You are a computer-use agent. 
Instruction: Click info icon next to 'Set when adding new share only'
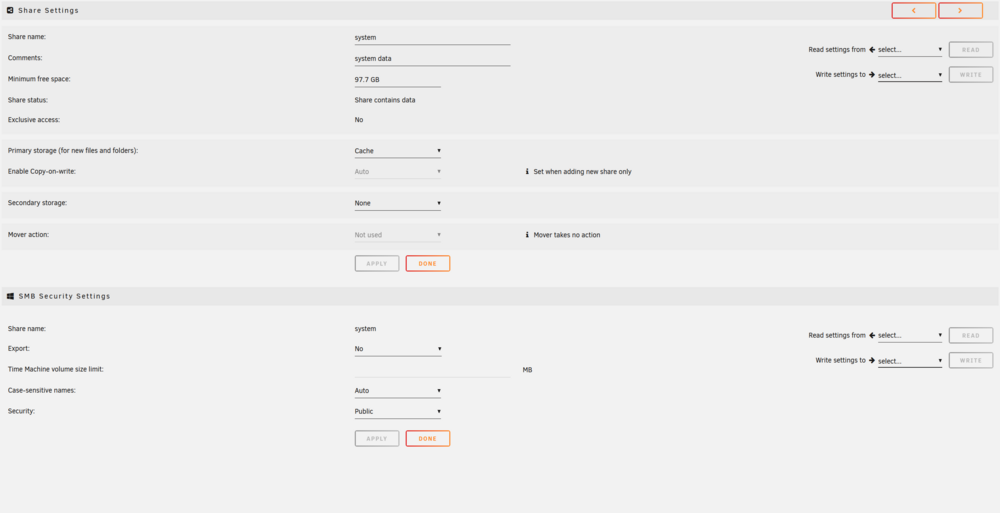[x=527, y=172]
